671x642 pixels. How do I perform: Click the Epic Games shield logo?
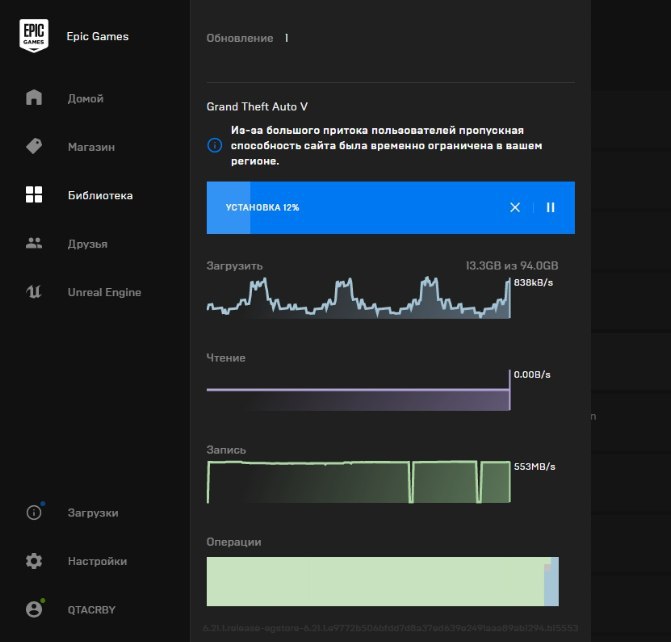[x=34, y=36]
